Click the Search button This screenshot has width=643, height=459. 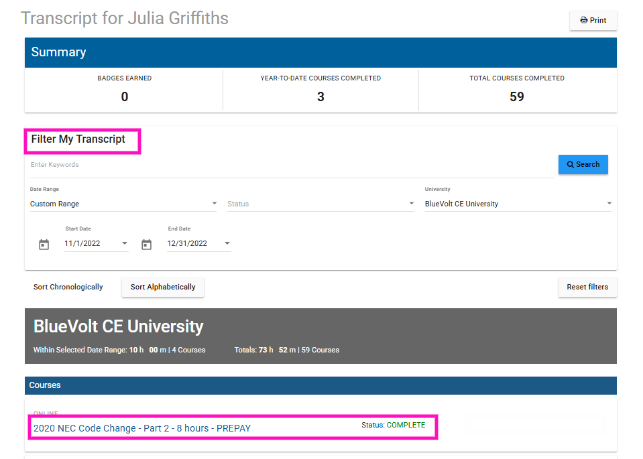(583, 164)
